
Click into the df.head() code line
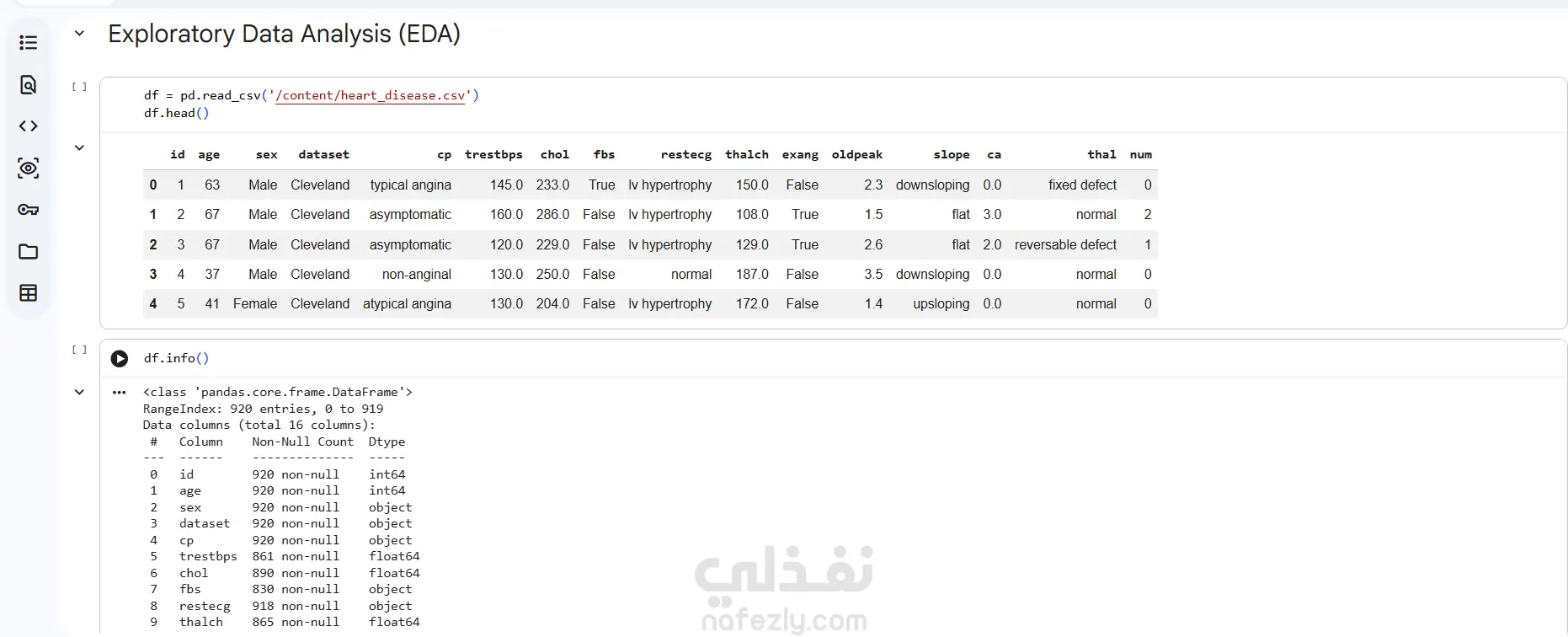[176, 113]
